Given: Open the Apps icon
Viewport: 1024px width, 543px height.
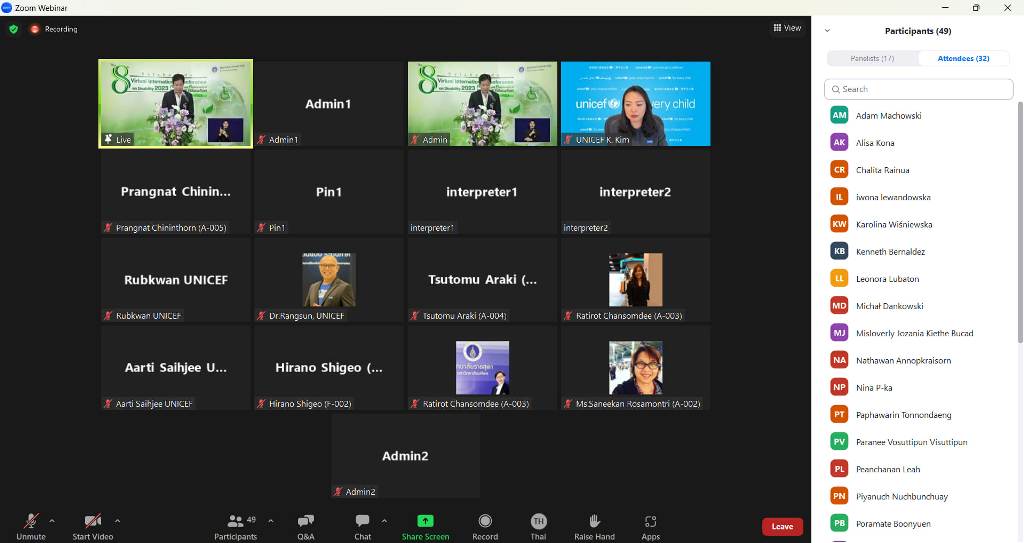Looking at the screenshot, I should [x=650, y=521].
